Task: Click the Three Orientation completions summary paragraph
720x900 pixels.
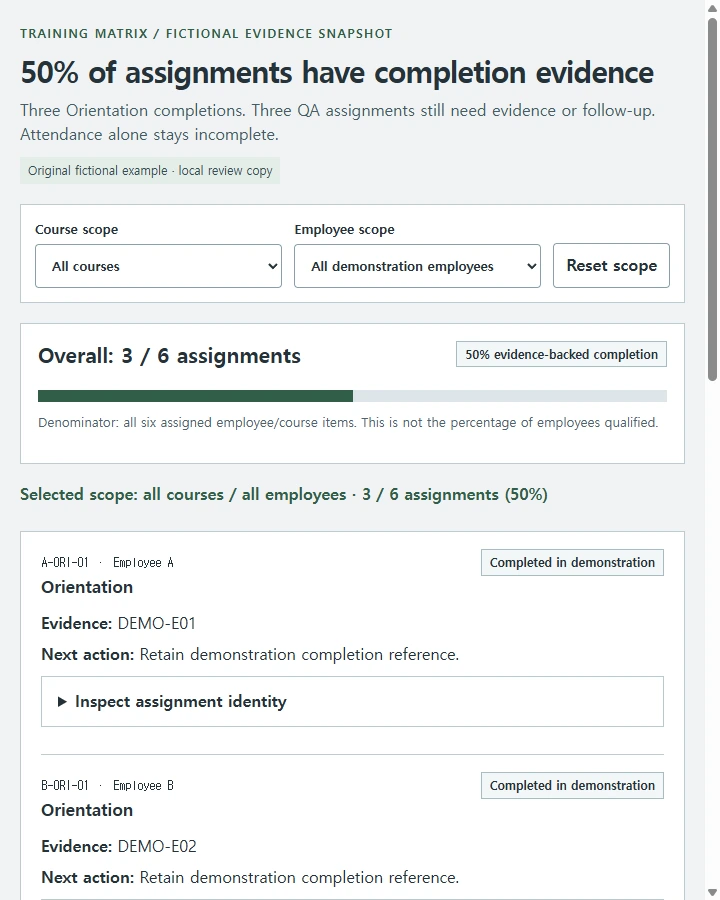Action: (x=338, y=122)
